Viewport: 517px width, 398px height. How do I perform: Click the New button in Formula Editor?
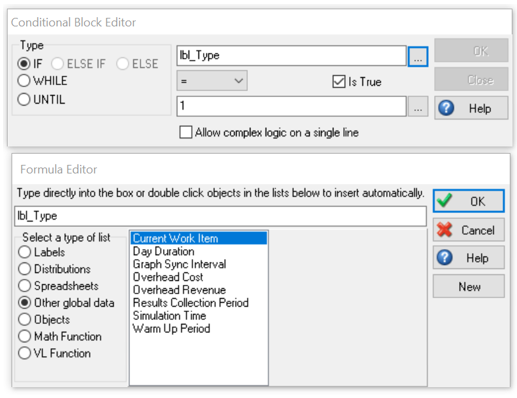pyautogui.click(x=469, y=286)
